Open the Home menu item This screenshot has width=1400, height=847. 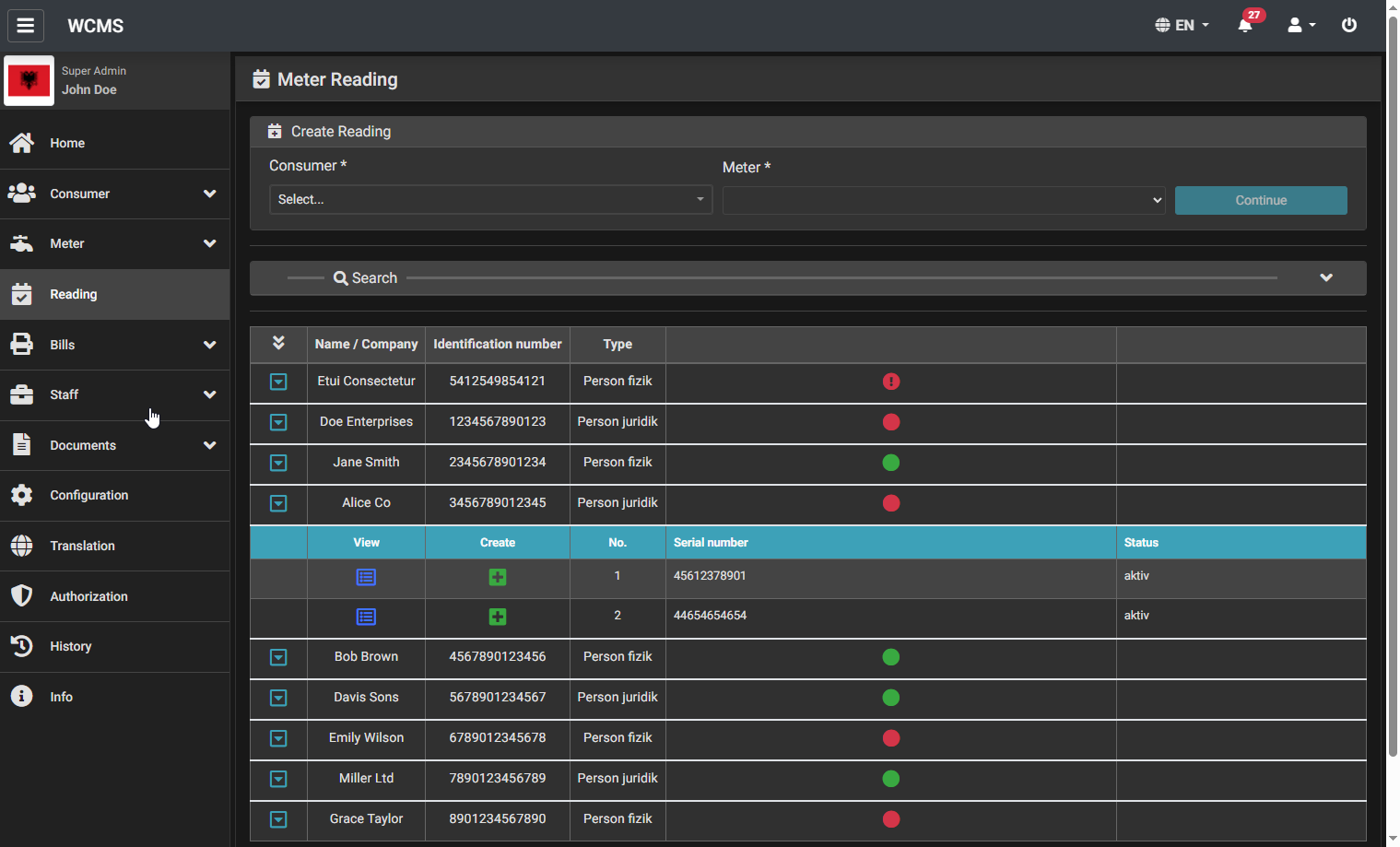coord(114,143)
